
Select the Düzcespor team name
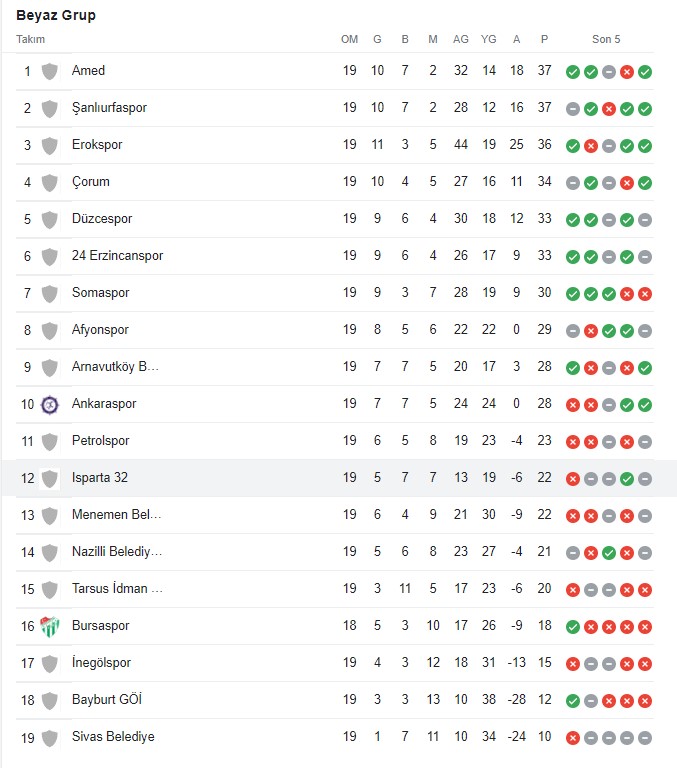[102, 218]
